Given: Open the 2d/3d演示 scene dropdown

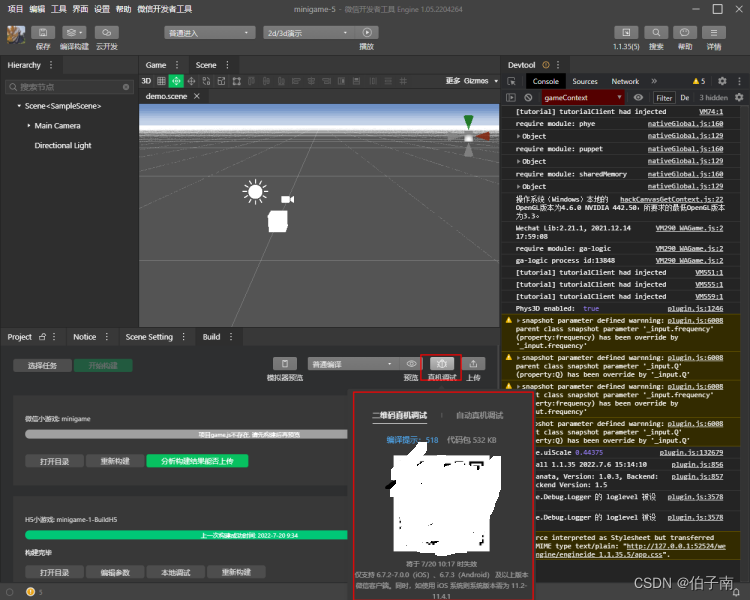Looking at the screenshot, I should [308, 33].
